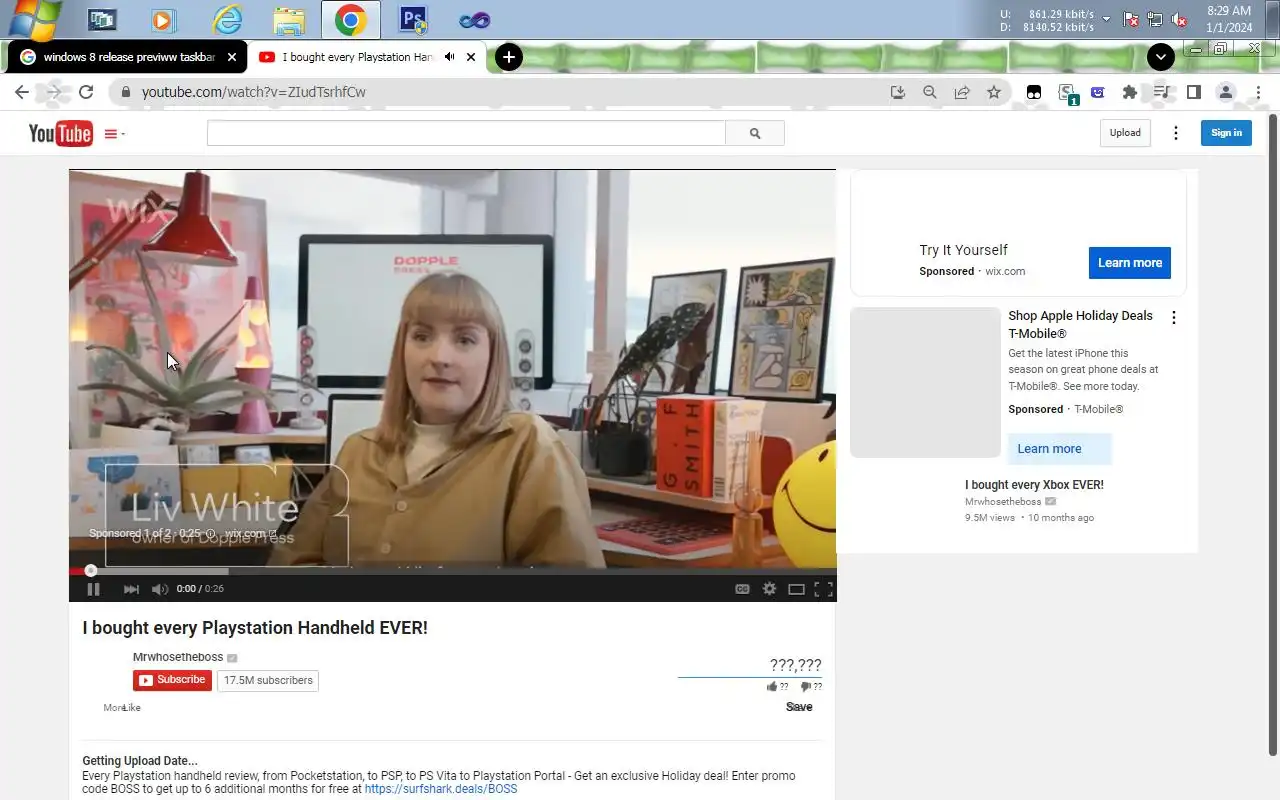Open a new tab with plus button
This screenshot has height=800, width=1280.
(x=509, y=57)
